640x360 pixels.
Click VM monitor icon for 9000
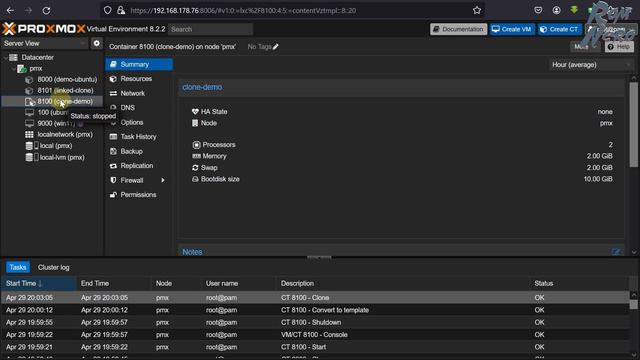[29, 124]
